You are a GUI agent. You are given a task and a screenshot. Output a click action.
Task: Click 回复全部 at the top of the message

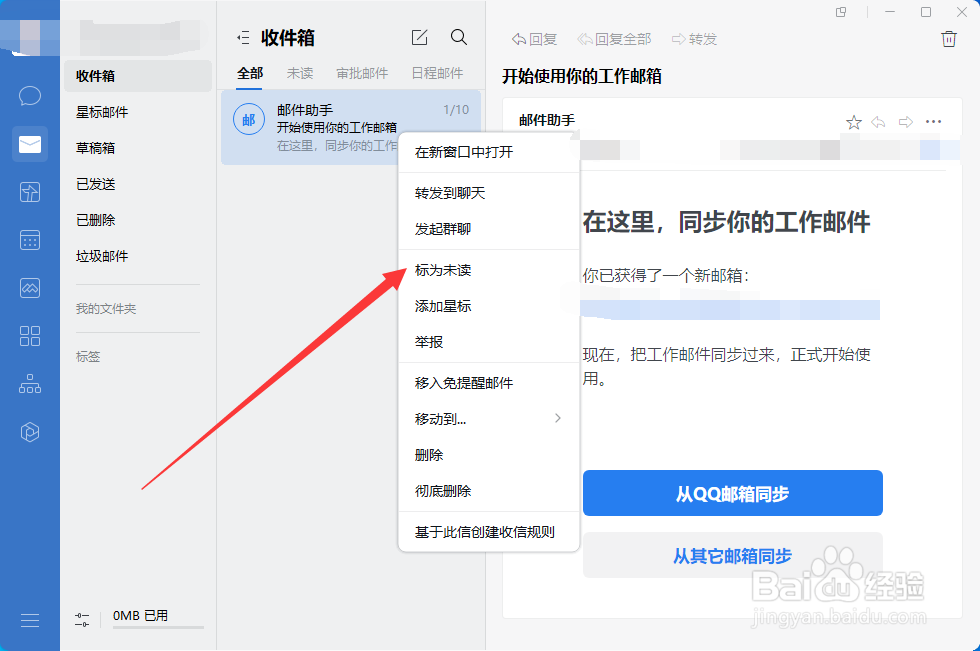(x=614, y=39)
